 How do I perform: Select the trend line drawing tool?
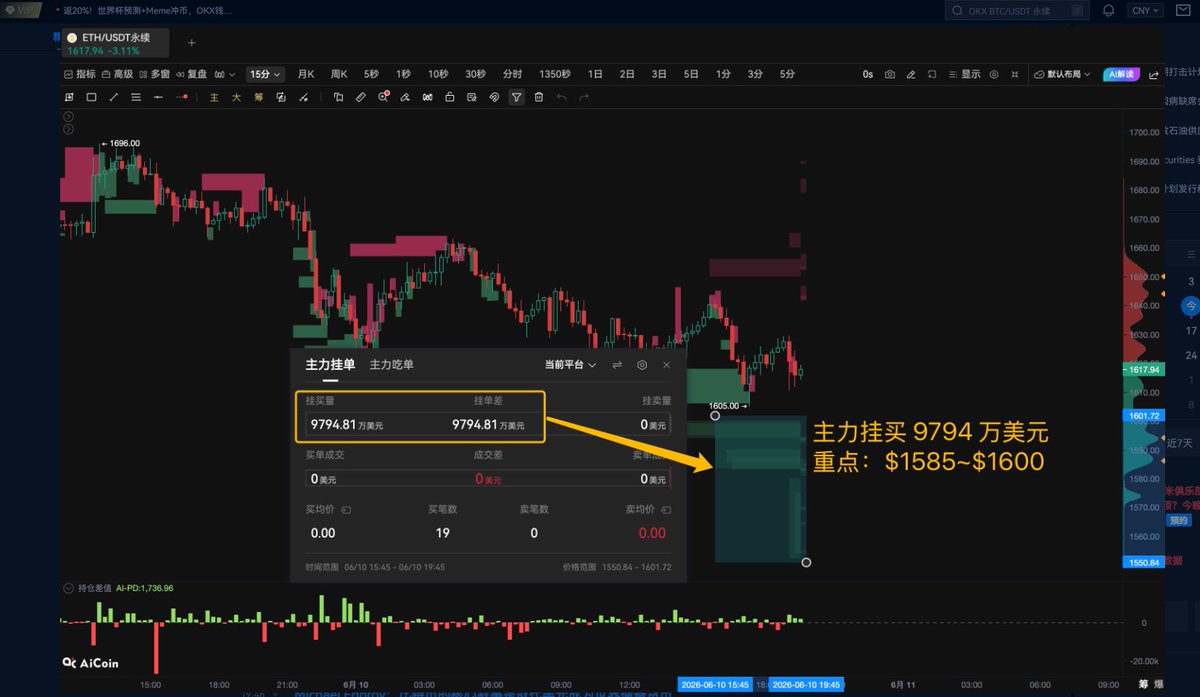click(113, 97)
